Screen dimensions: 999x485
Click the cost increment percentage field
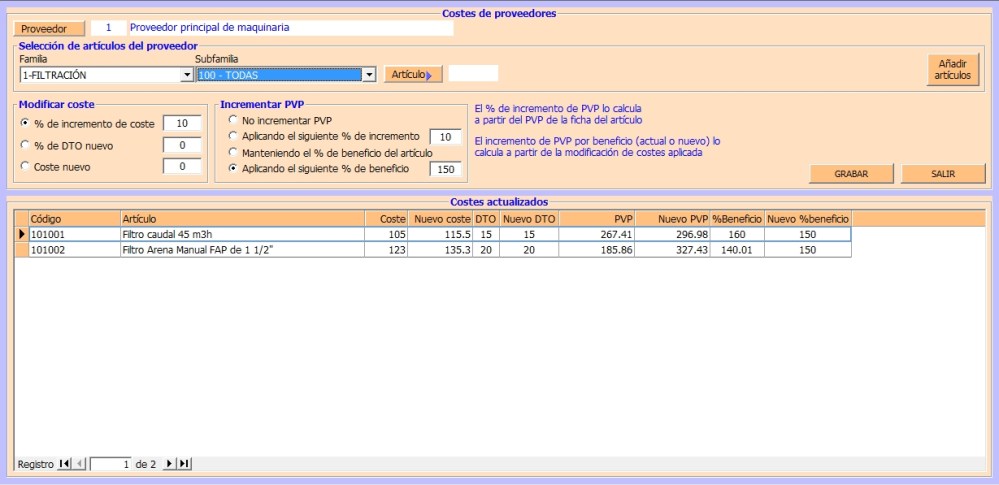[182, 124]
